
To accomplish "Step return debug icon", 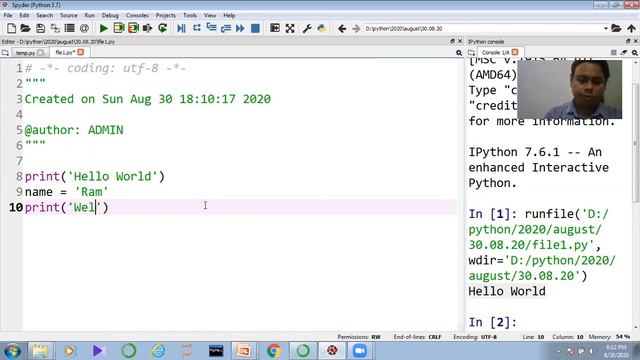I will (x=226, y=28).
